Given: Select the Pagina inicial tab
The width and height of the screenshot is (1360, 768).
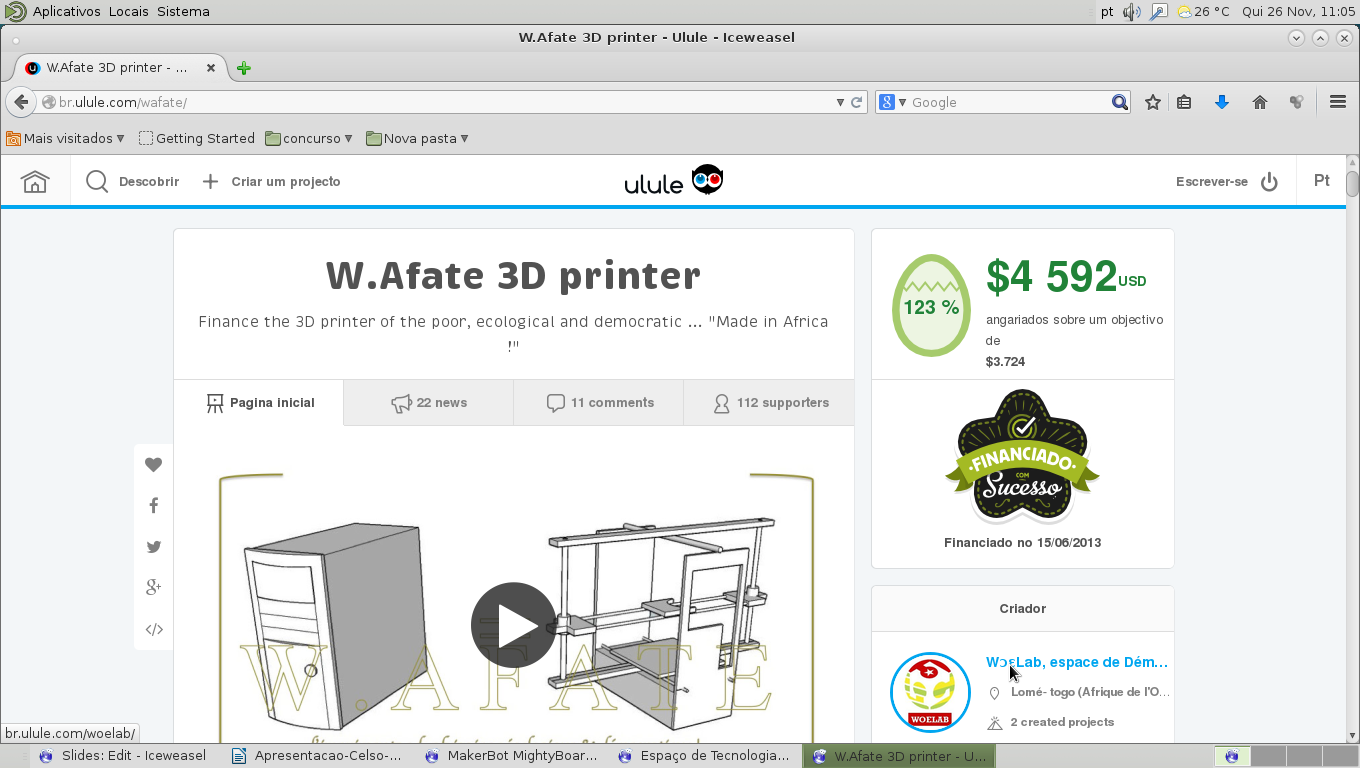Looking at the screenshot, I should [259, 403].
